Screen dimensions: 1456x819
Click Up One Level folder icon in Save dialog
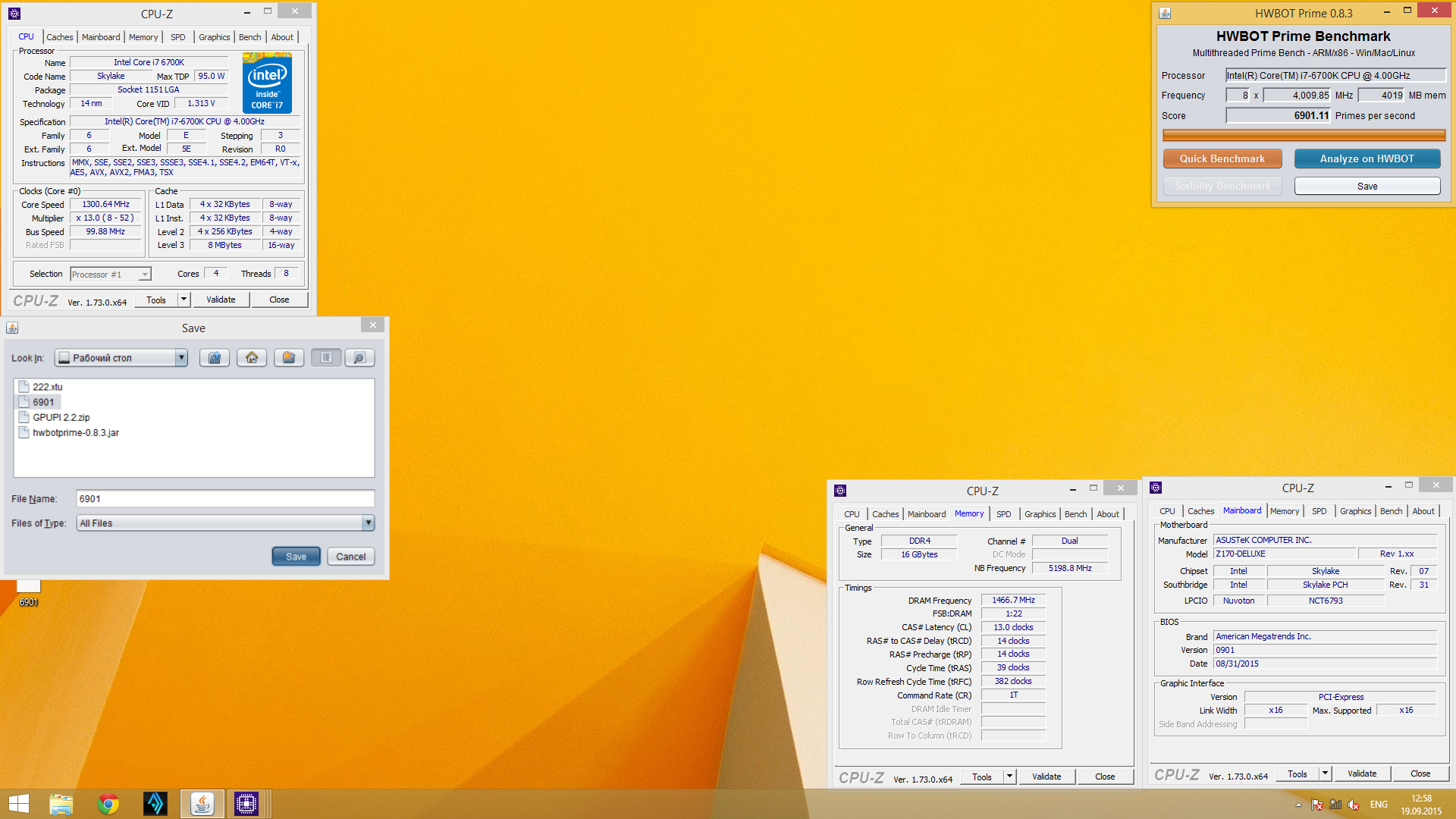(215, 358)
